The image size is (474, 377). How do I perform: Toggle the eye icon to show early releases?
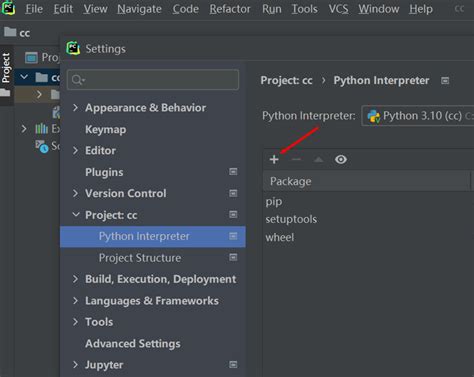point(341,160)
